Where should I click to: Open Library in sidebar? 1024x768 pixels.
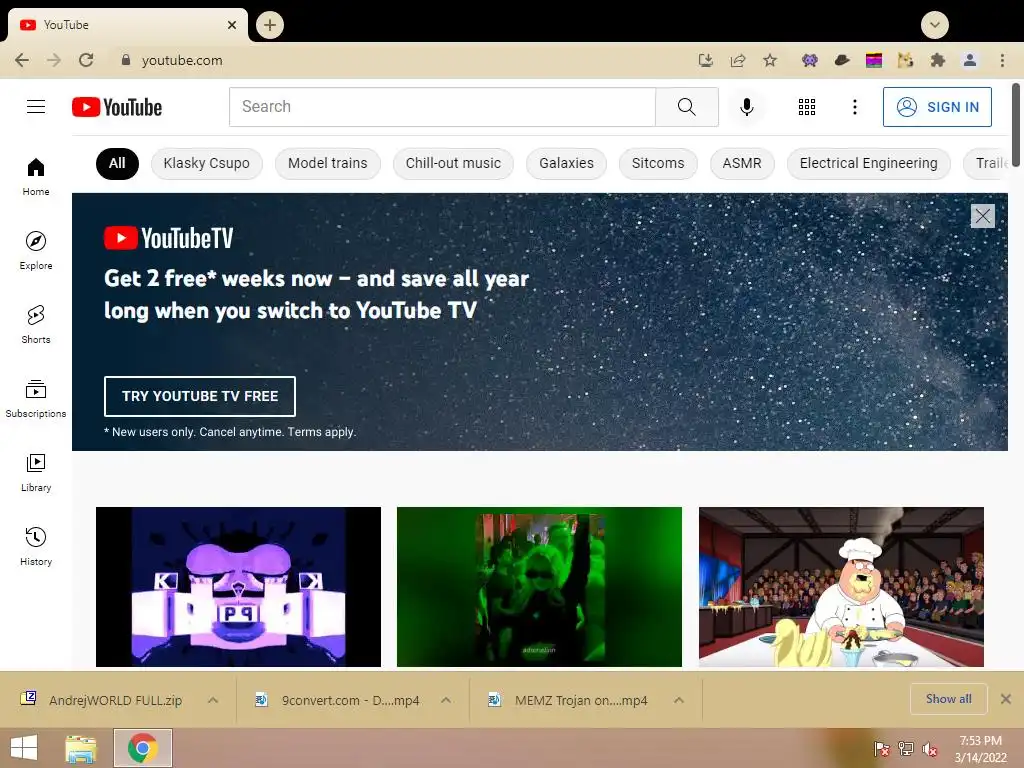click(36, 473)
